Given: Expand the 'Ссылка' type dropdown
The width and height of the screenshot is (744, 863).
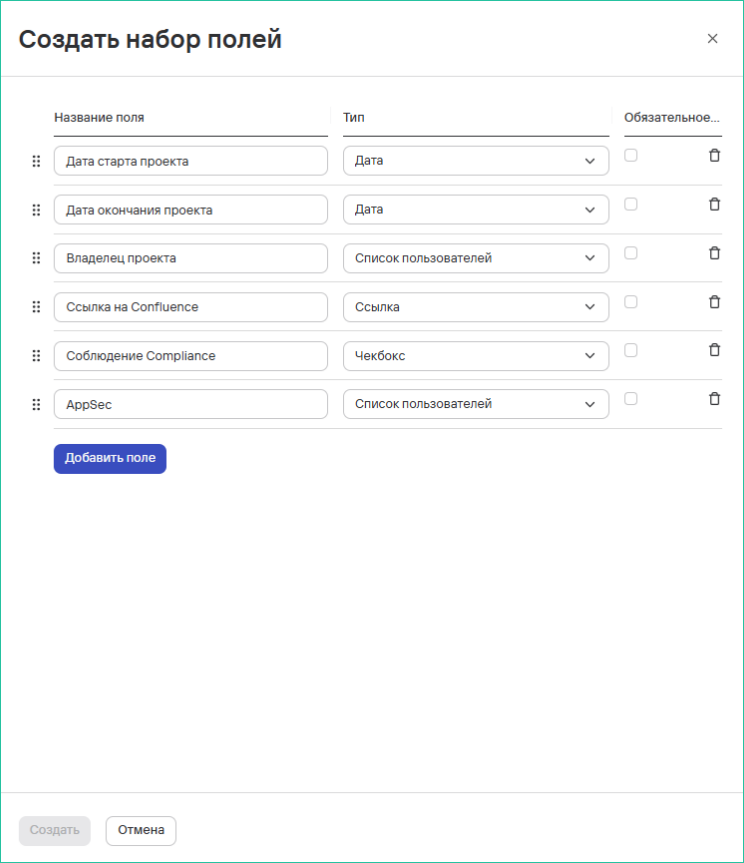Looking at the screenshot, I should (475, 307).
